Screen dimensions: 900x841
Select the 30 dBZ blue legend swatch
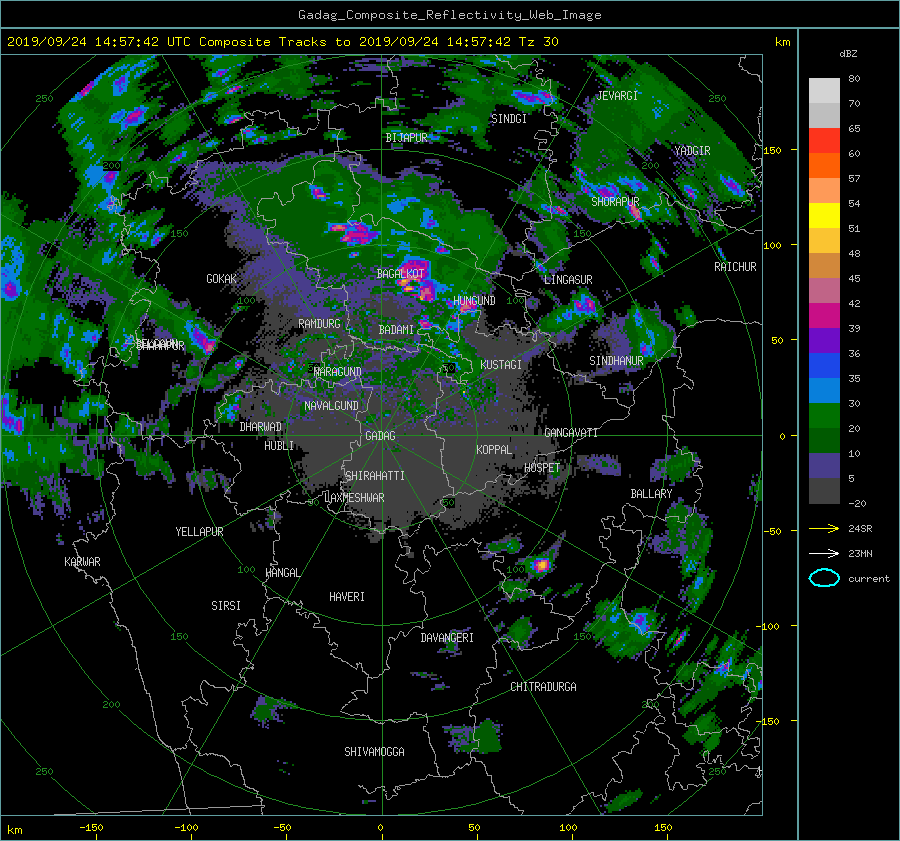[824, 391]
